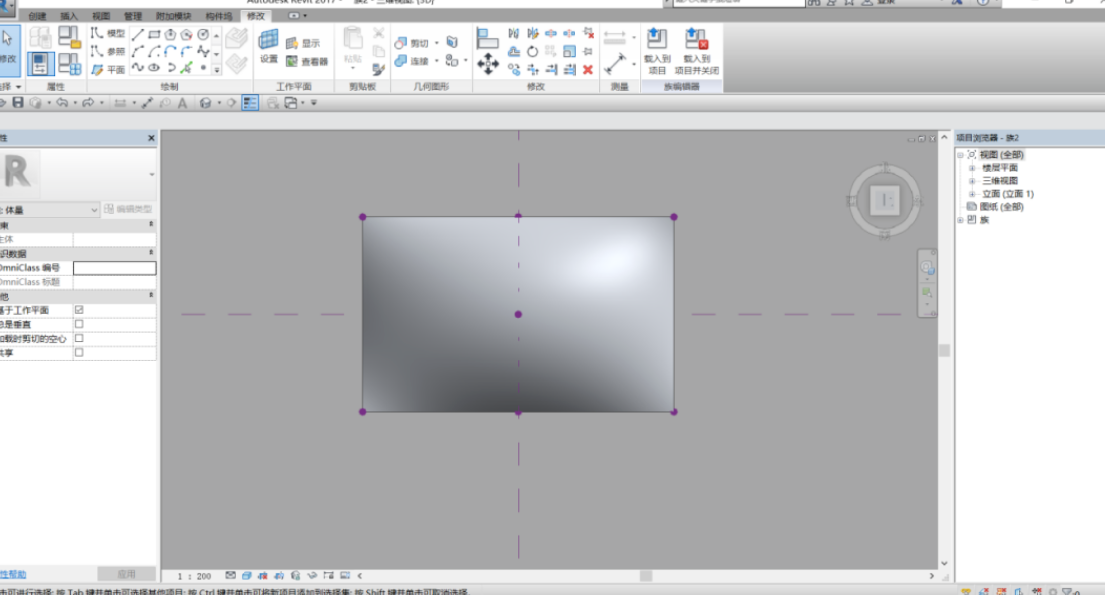Click the ViewCube in the 3D view
Screen dimensions: 1105x595
[x=884, y=201]
